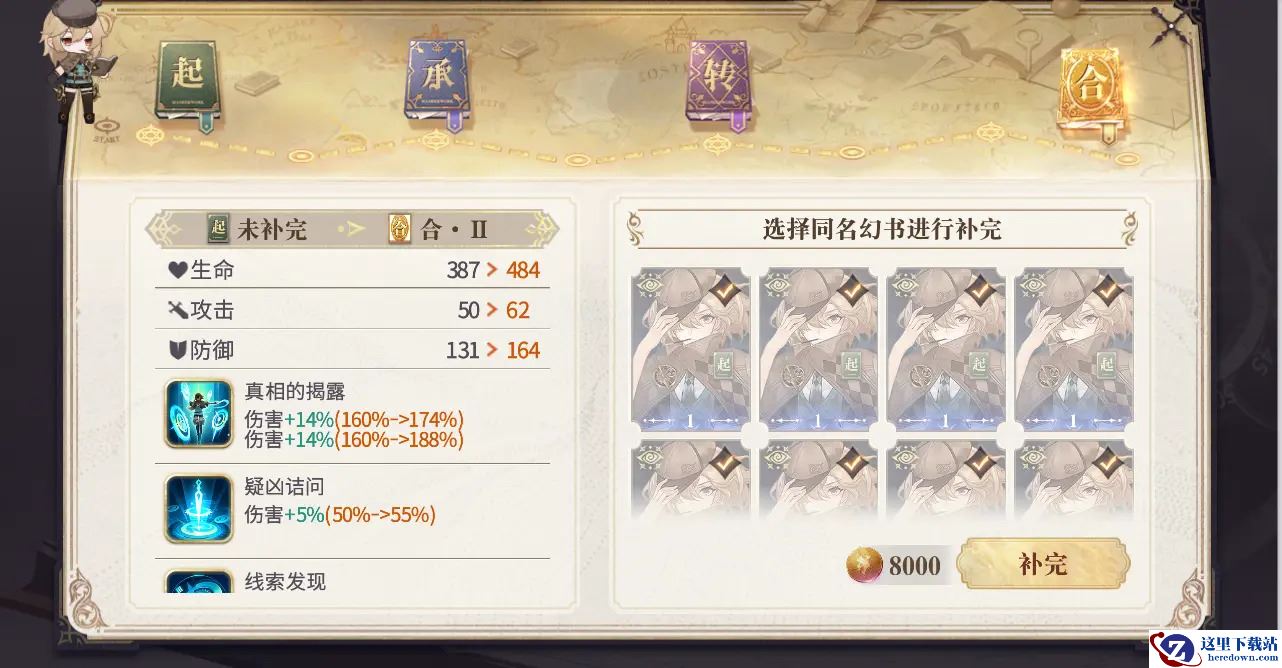The image size is (1282, 668).
Task: Toggle first card in bottom row
Action: point(691,479)
